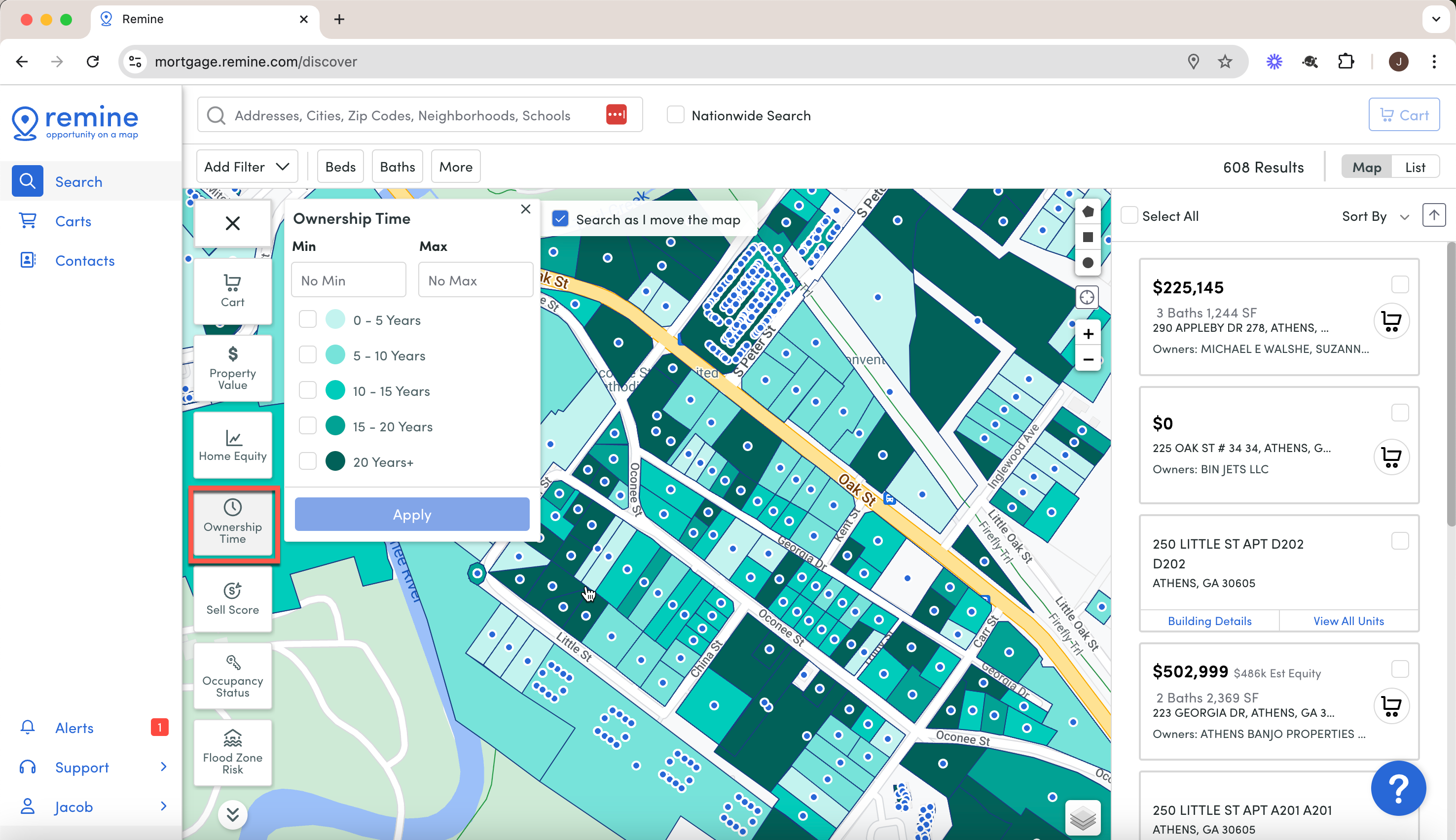Check the 0 – 5 Years checkbox

click(x=308, y=319)
